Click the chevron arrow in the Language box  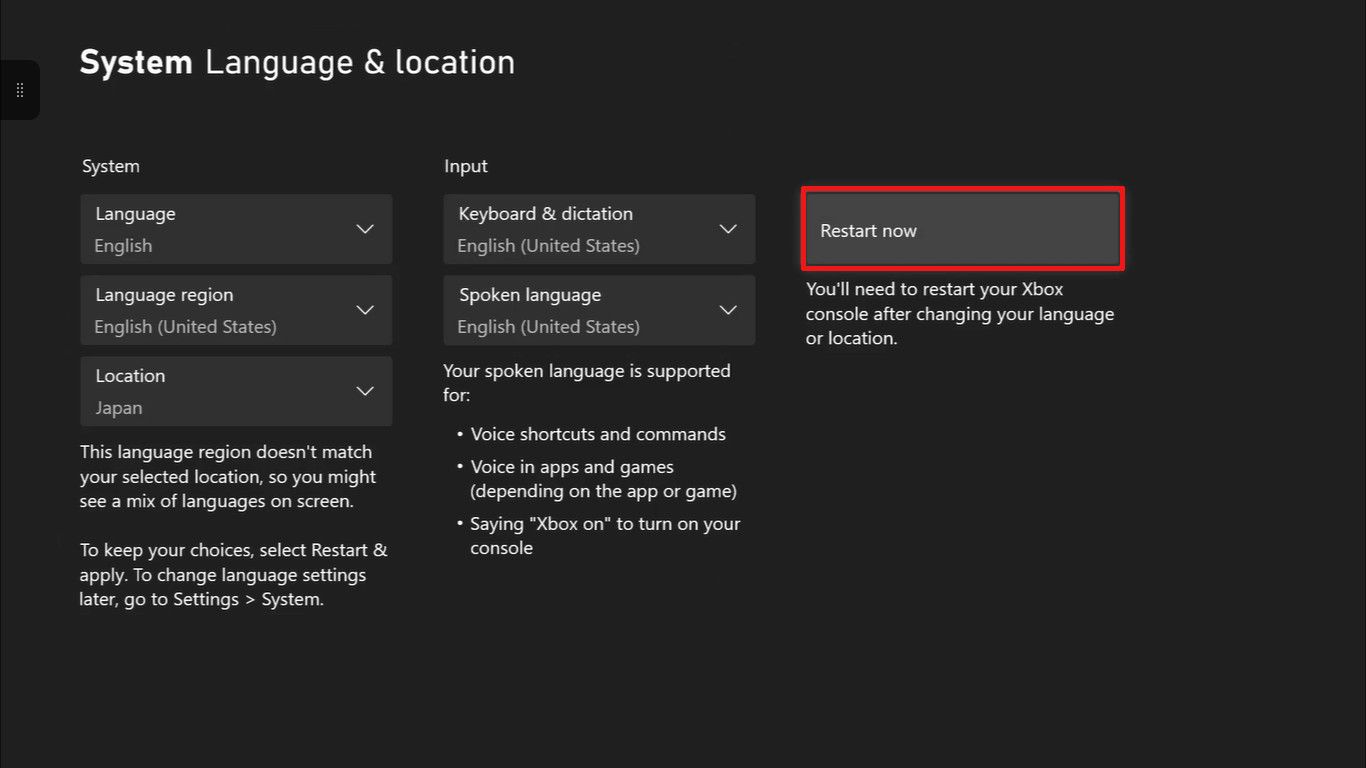[365, 229]
